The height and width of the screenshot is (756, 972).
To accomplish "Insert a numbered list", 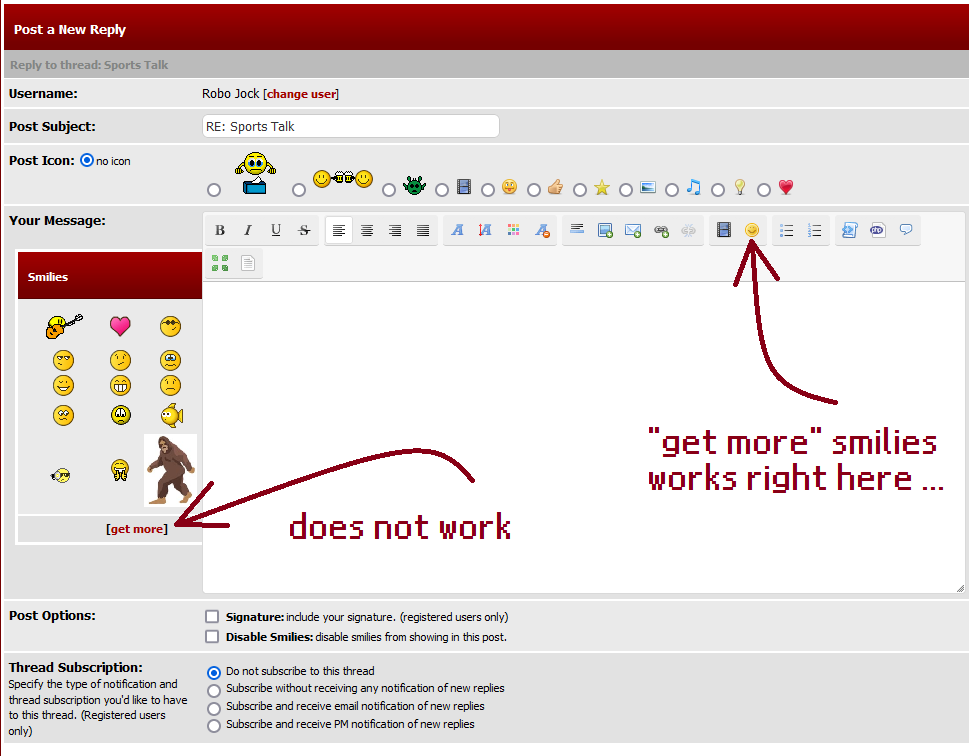I will pos(815,231).
